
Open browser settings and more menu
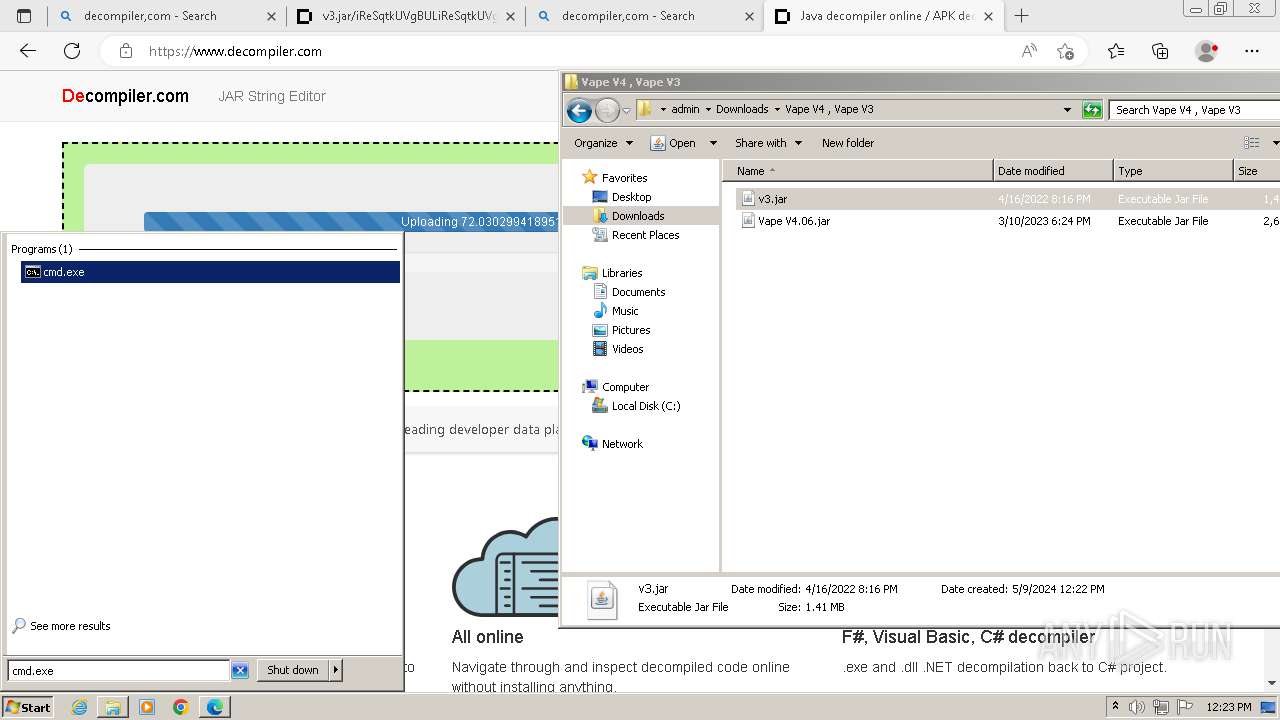pyautogui.click(x=1252, y=51)
